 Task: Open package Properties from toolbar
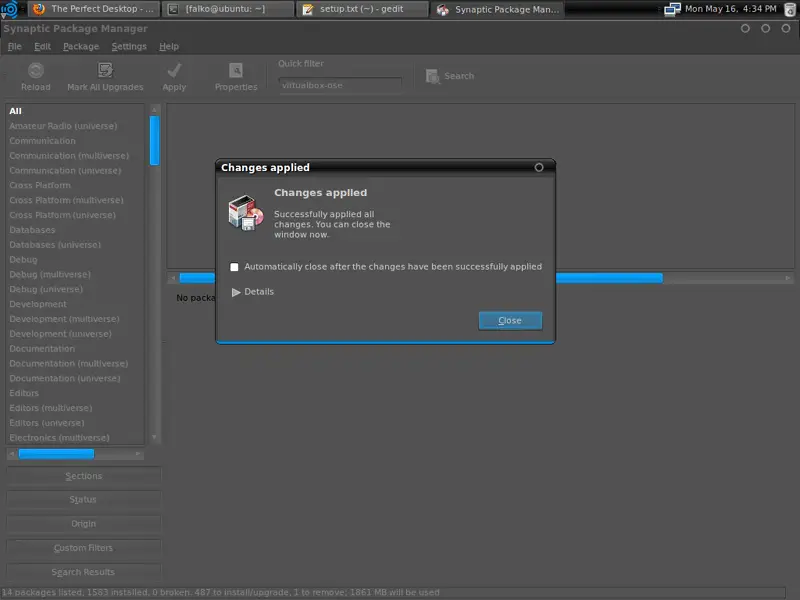coord(236,71)
